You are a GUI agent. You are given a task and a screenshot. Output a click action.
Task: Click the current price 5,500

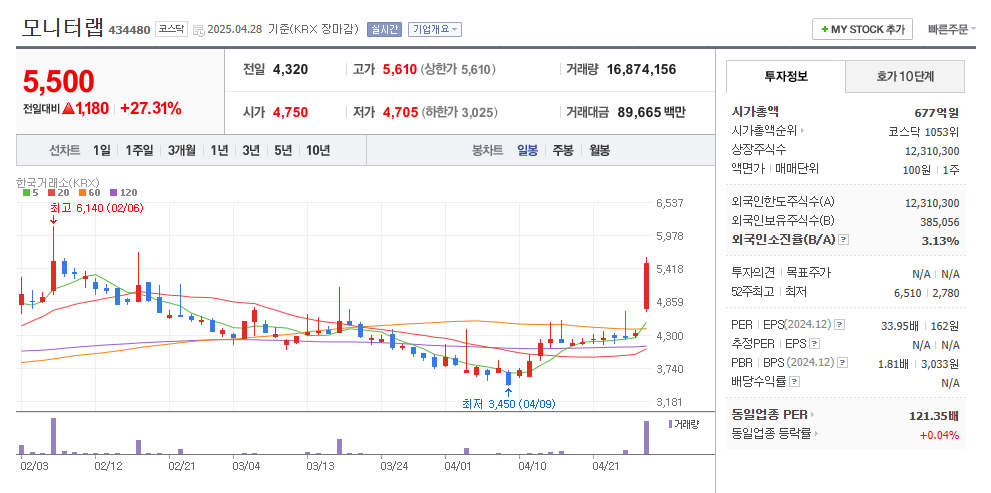click(x=59, y=81)
